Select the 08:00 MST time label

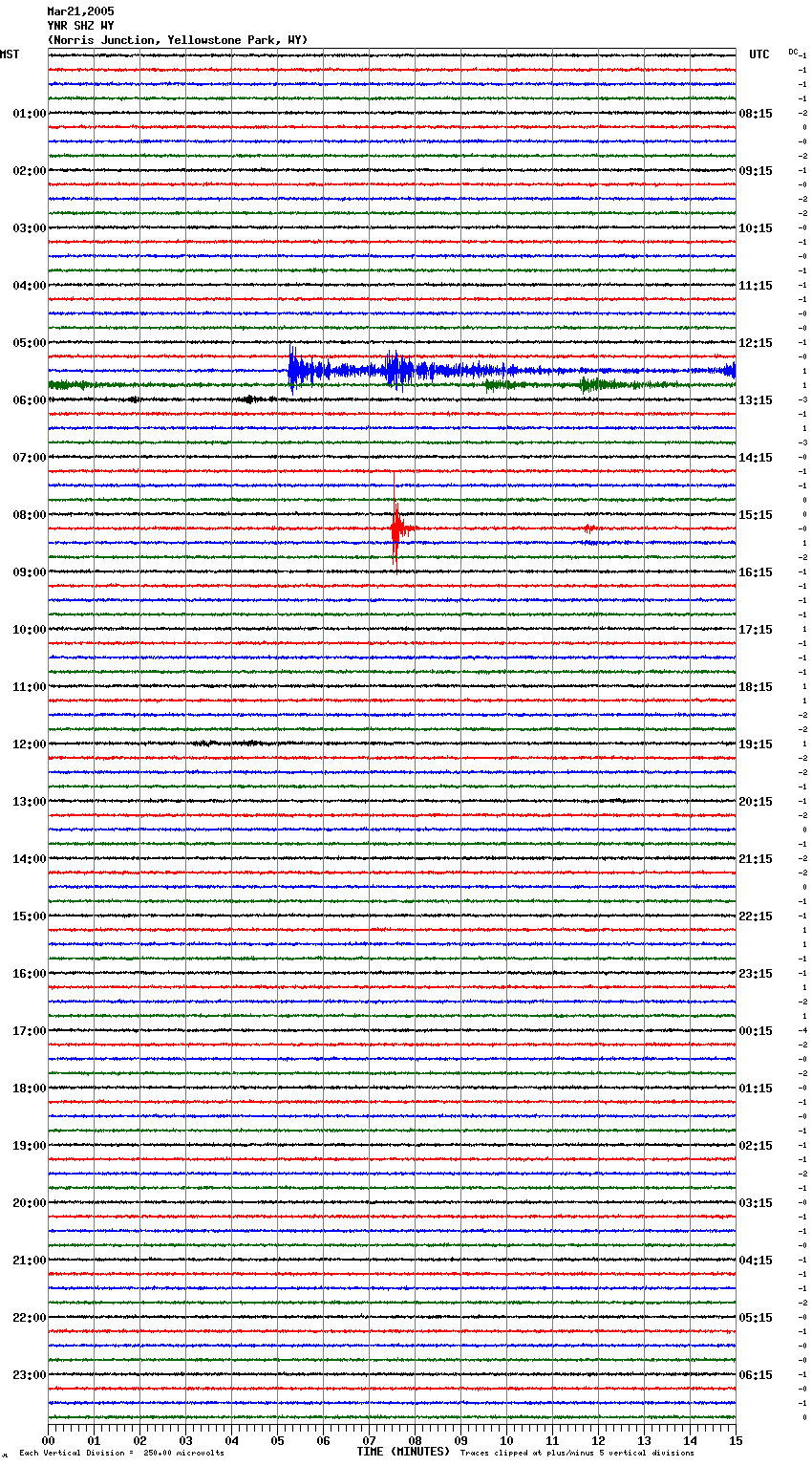tap(30, 515)
